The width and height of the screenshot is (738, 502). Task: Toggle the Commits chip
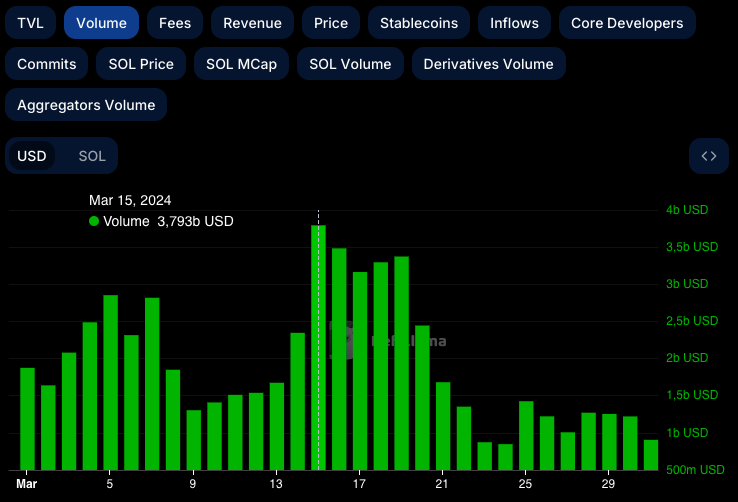coord(47,64)
